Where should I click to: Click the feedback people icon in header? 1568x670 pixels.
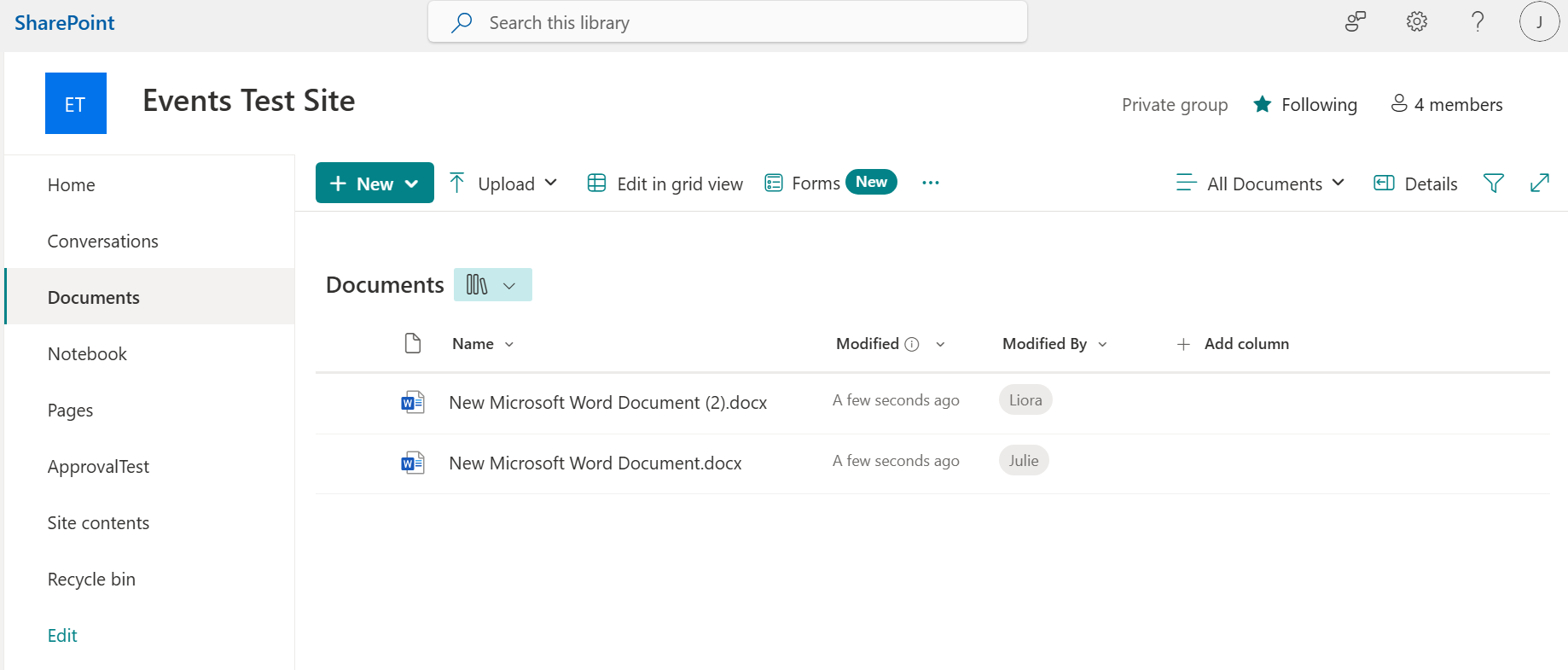pyautogui.click(x=1356, y=21)
